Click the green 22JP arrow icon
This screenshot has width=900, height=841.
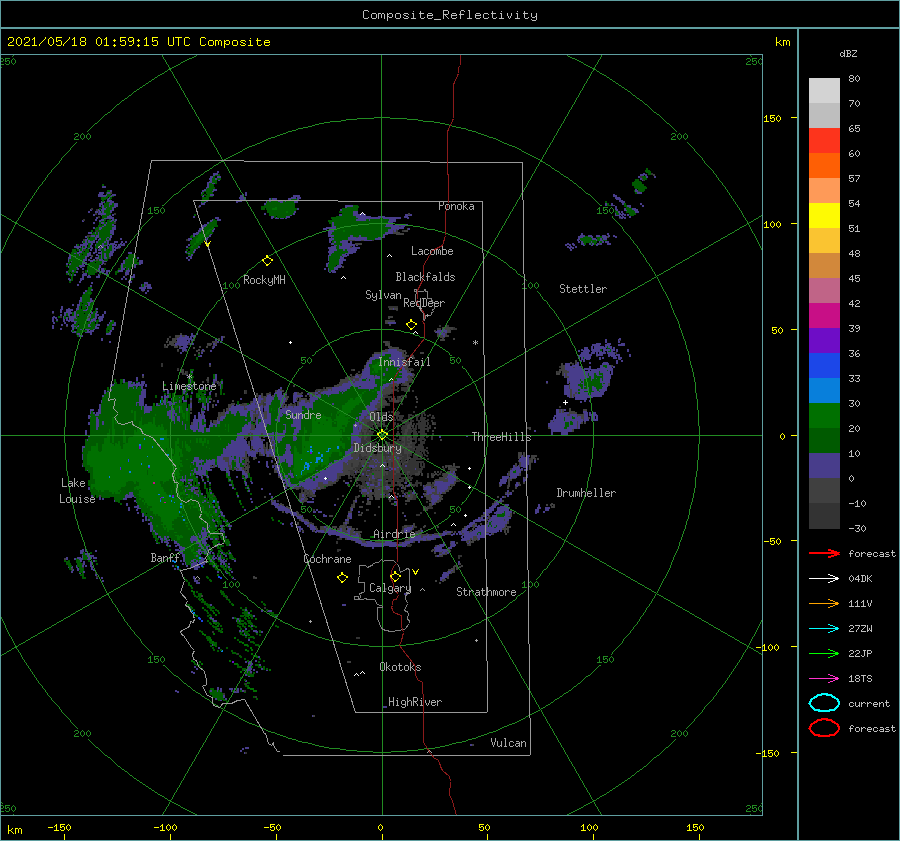tap(824, 653)
